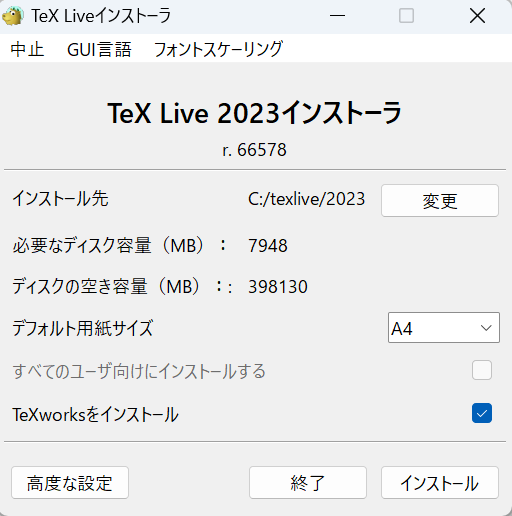Screen dimensions: 512x516
Task: Uncheck the TeXworksをインストール checkbox
Action: click(x=482, y=413)
